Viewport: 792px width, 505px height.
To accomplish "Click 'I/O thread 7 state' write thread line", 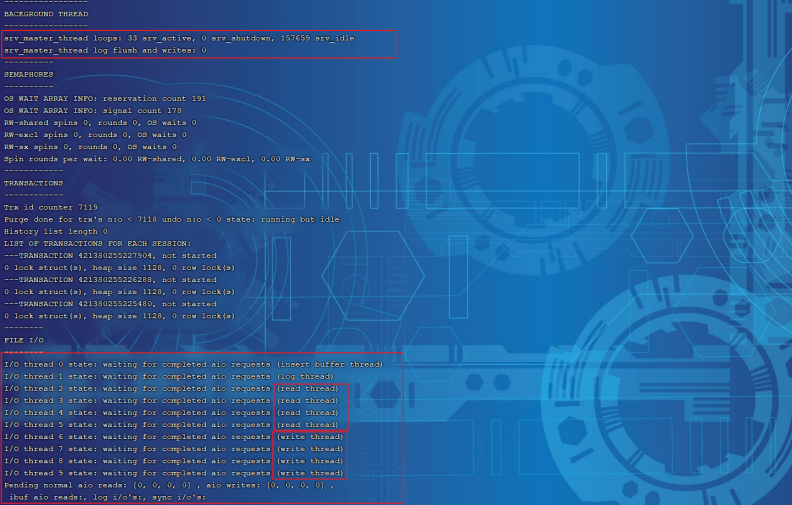I will point(174,449).
